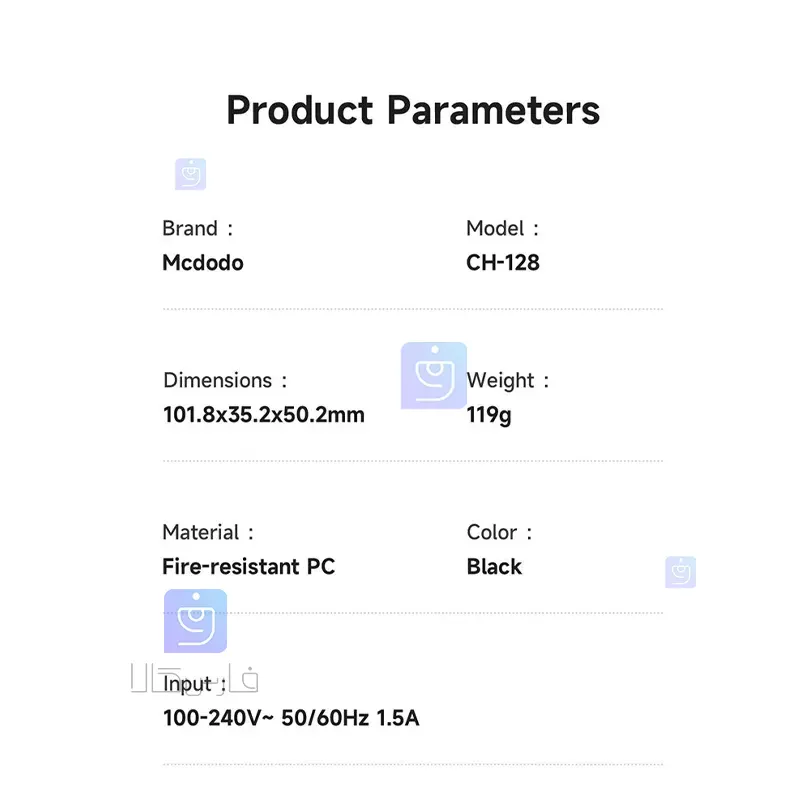Viewport: 800px width, 800px height.
Task: Click the CH-128 model number
Action: click(503, 263)
